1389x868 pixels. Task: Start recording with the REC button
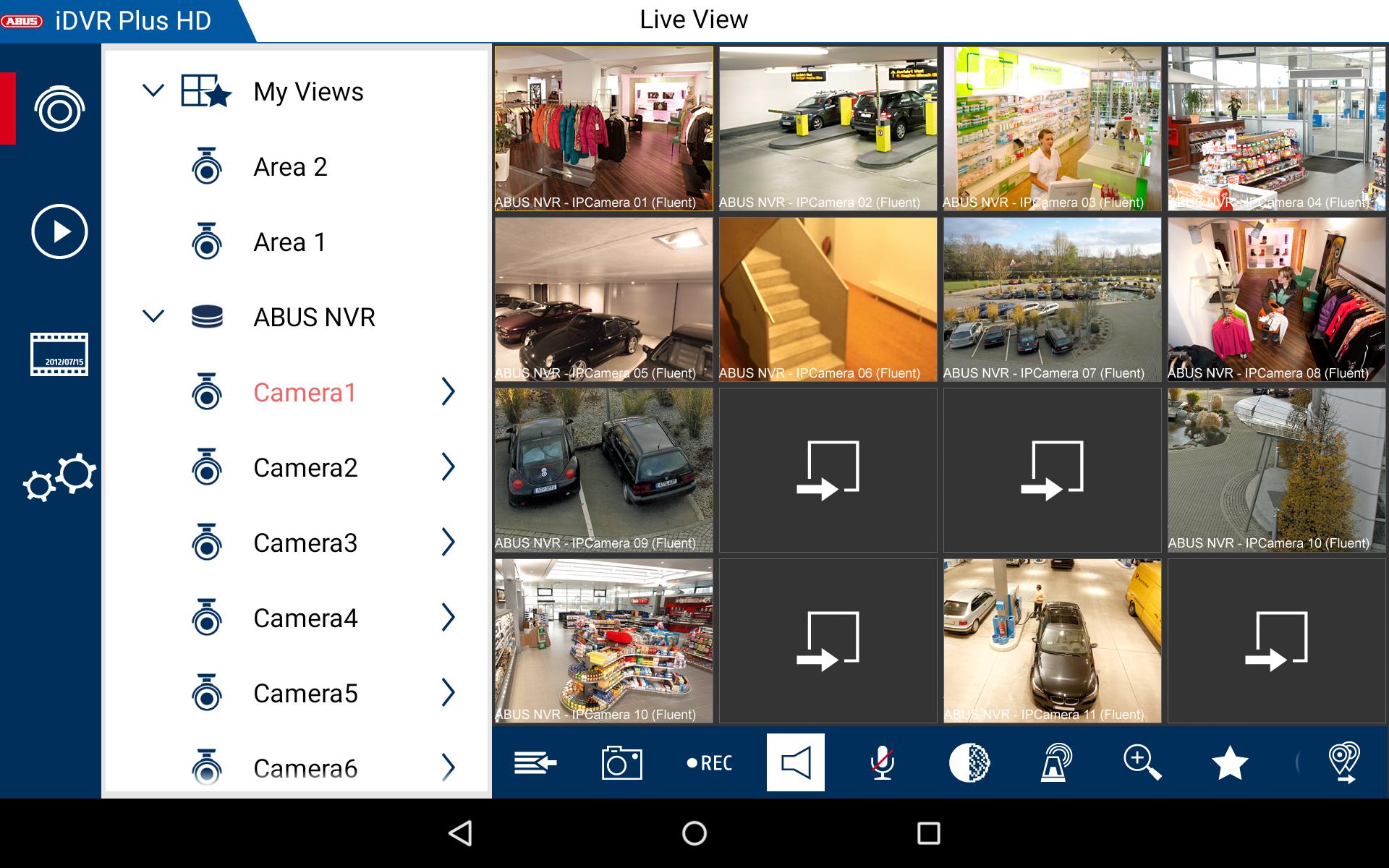(709, 763)
